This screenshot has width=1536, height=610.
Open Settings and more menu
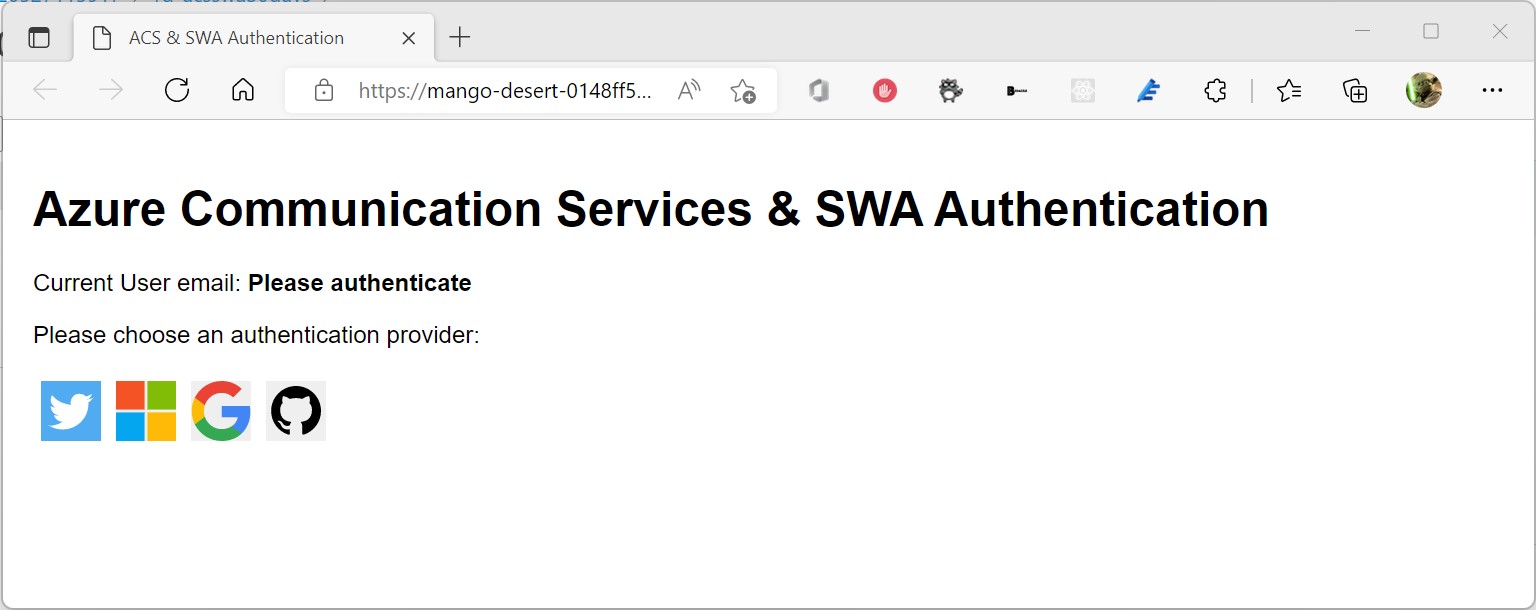[x=1492, y=90]
